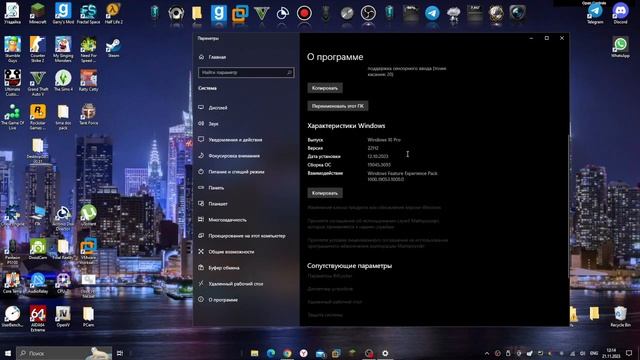Open the VMware Workstation shortcut

pyautogui.click(x=88, y=251)
